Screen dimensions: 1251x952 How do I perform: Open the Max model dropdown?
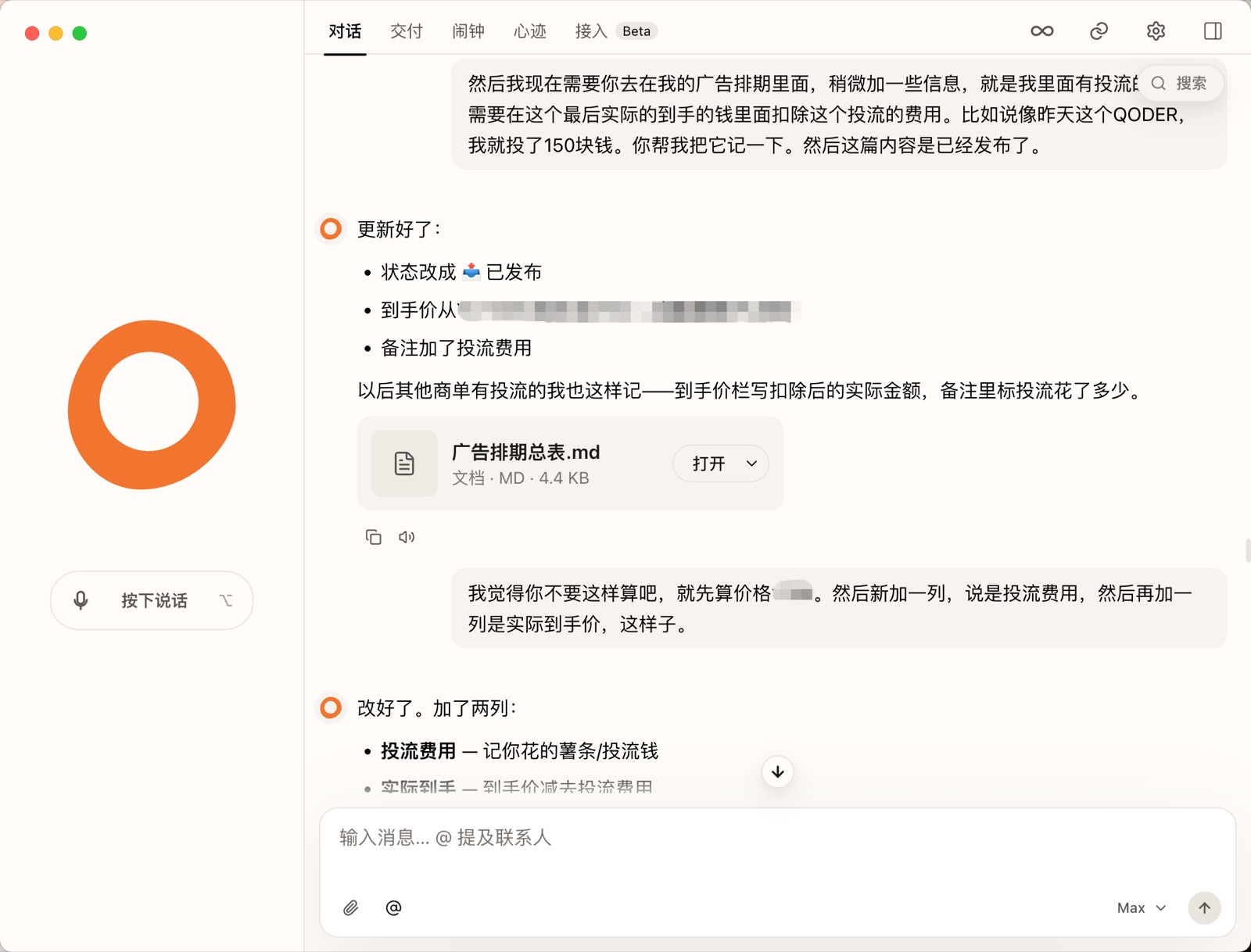(1142, 907)
